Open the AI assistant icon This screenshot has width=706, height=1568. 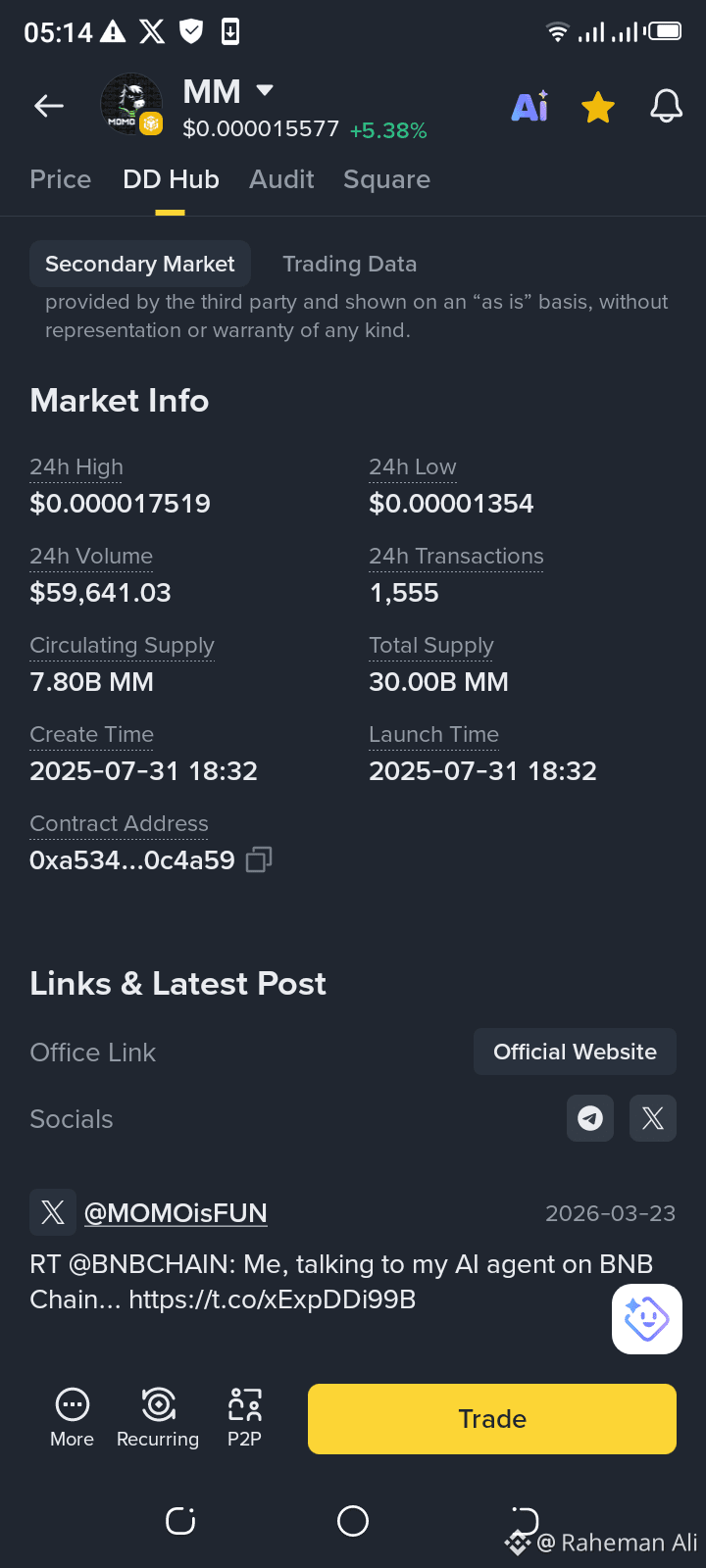[x=530, y=106]
